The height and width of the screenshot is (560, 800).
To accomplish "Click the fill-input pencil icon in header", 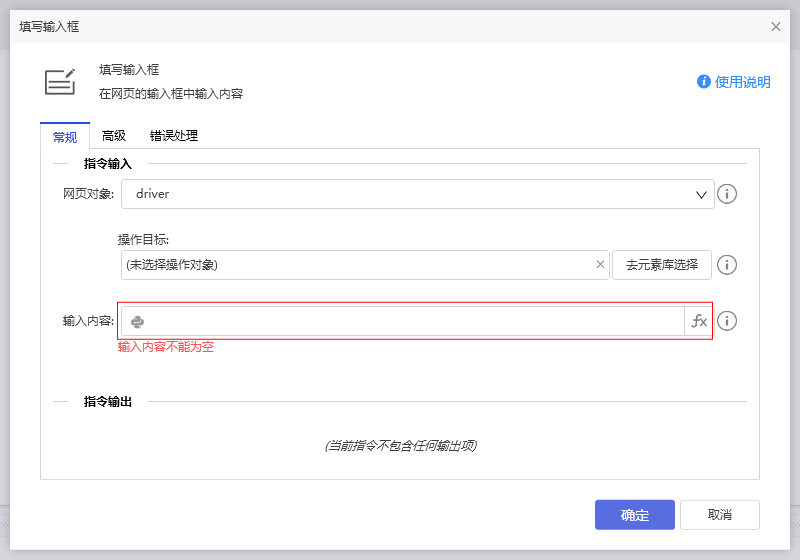I will [x=60, y=82].
